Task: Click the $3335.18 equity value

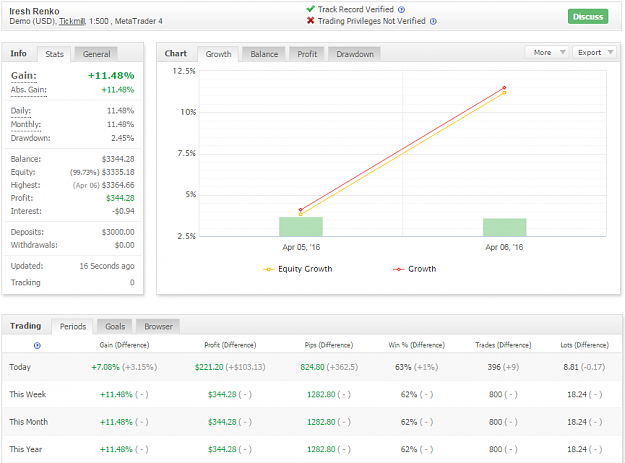Action: [118, 173]
